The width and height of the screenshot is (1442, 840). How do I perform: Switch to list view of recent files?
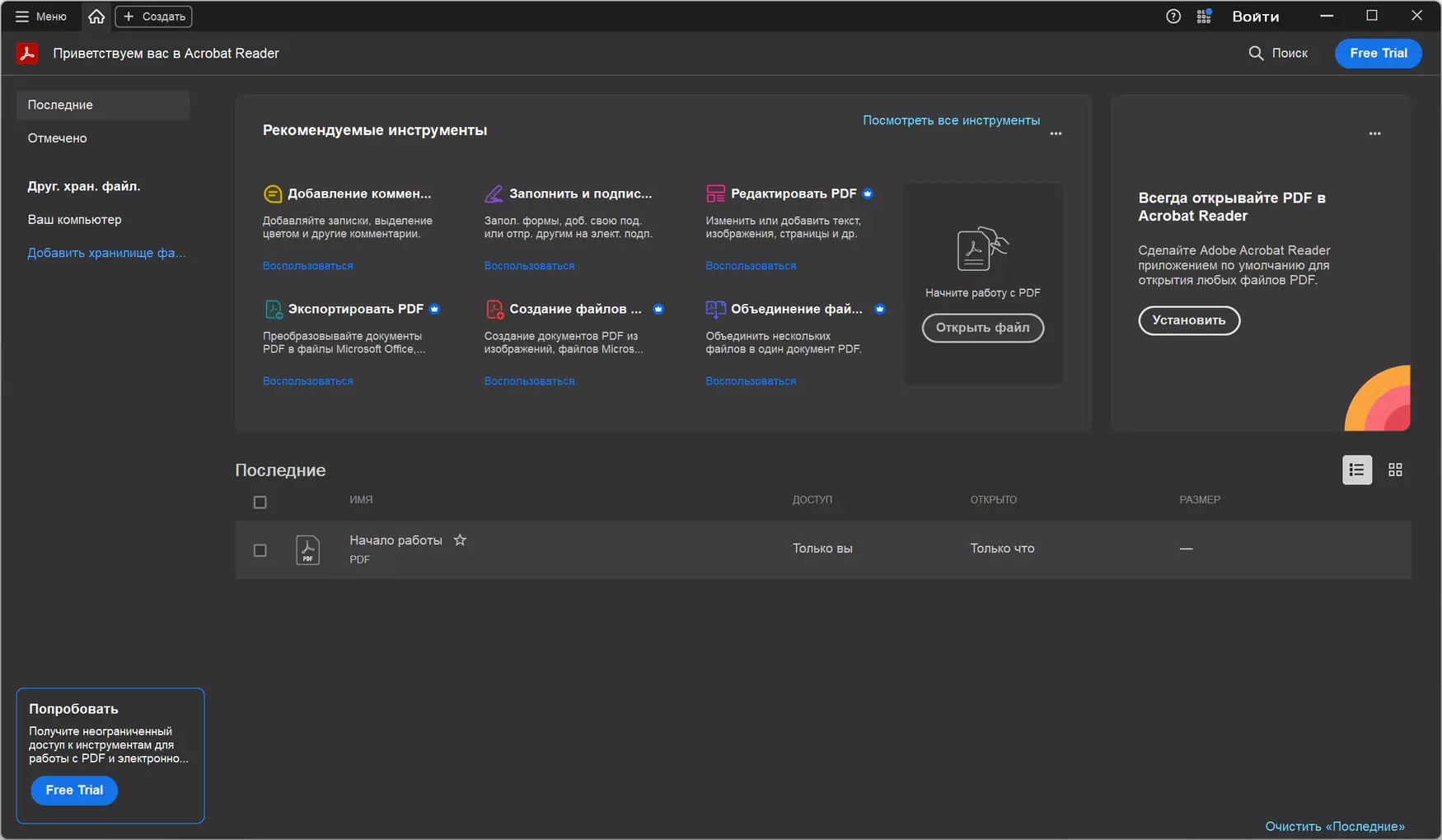point(1357,470)
